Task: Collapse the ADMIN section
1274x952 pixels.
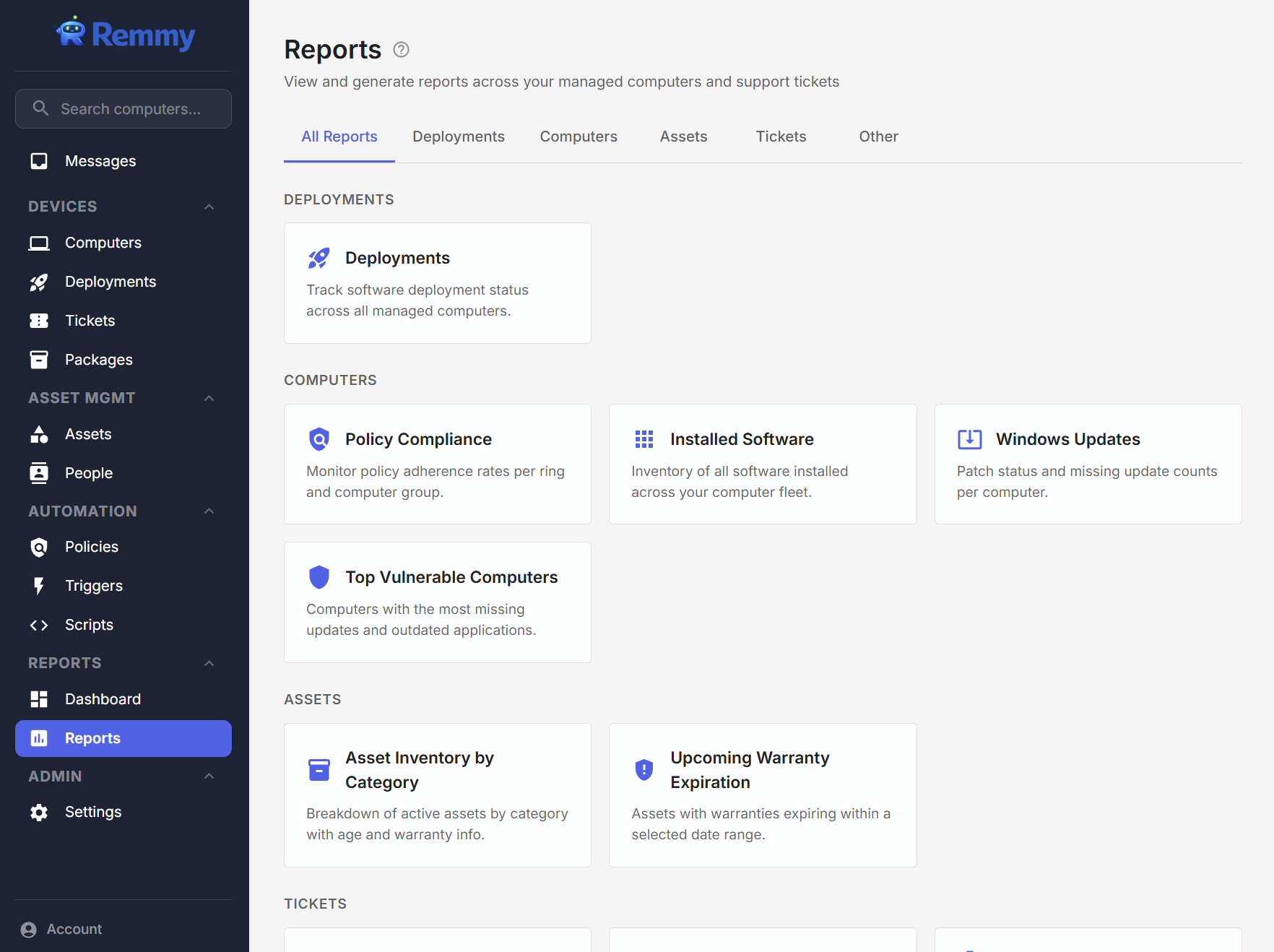Action: (209, 776)
